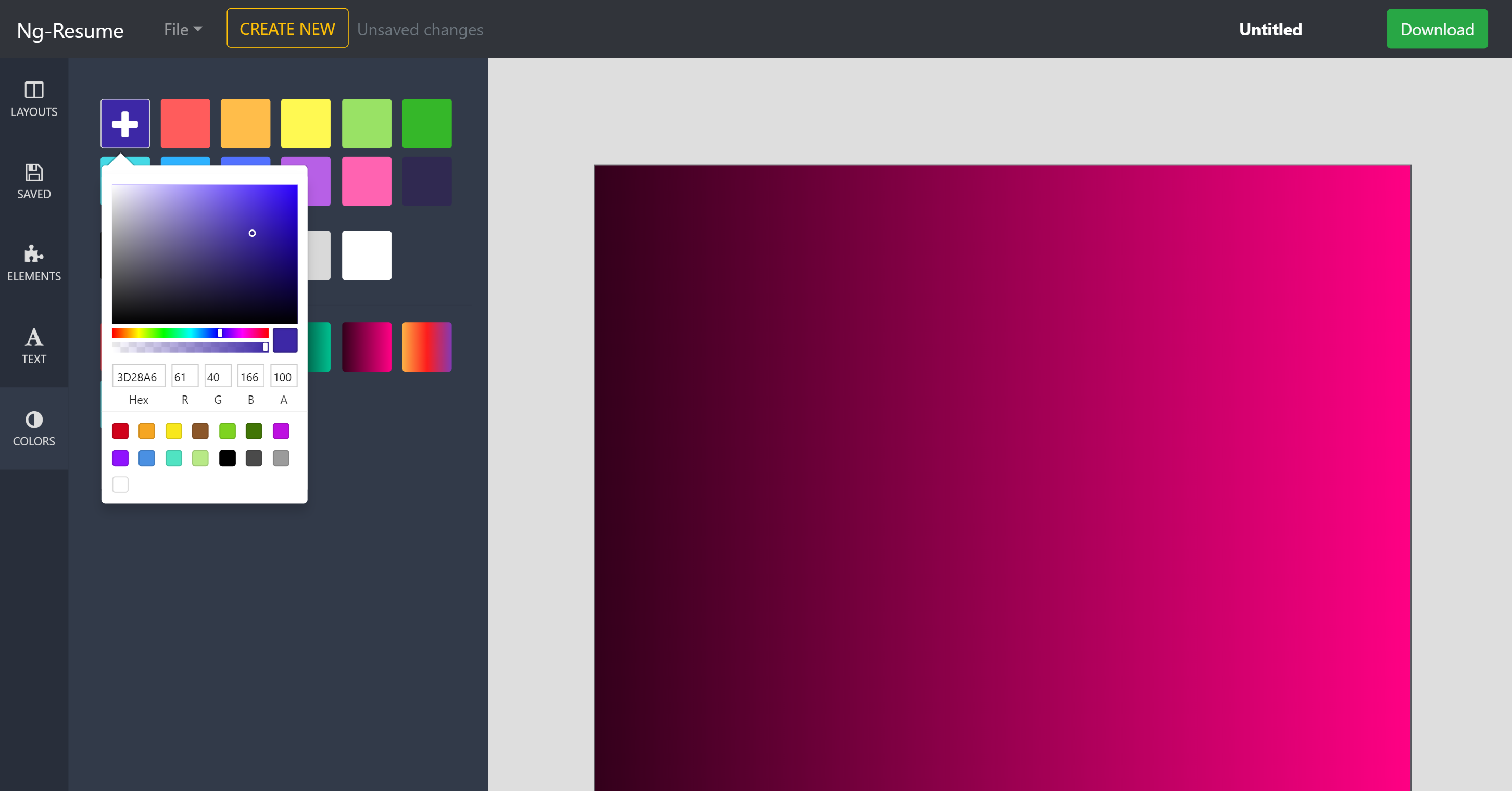
Task: Click the plus add custom color tile
Action: pyautogui.click(x=125, y=124)
